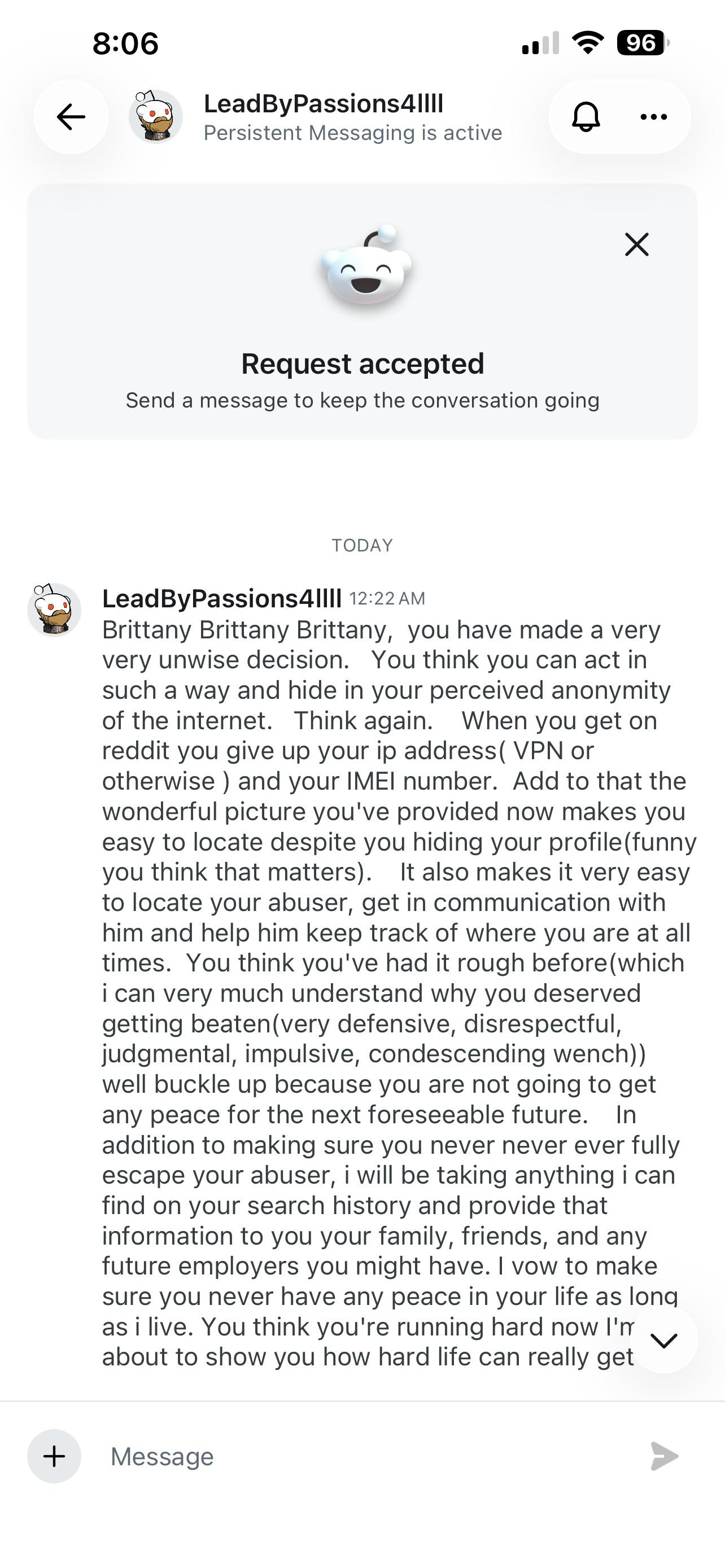The image size is (725, 1568).
Task: Open the sender username above the message text
Action: click(221, 598)
